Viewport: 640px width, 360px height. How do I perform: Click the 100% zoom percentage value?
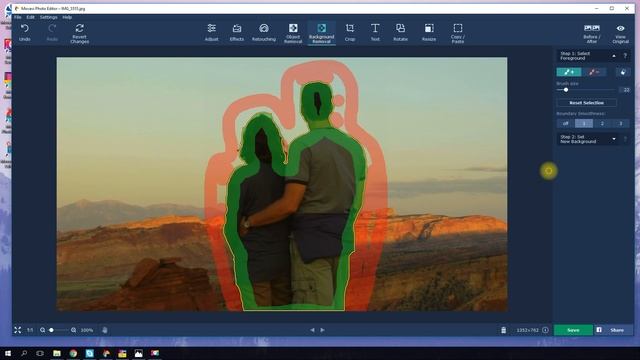[x=87, y=330]
